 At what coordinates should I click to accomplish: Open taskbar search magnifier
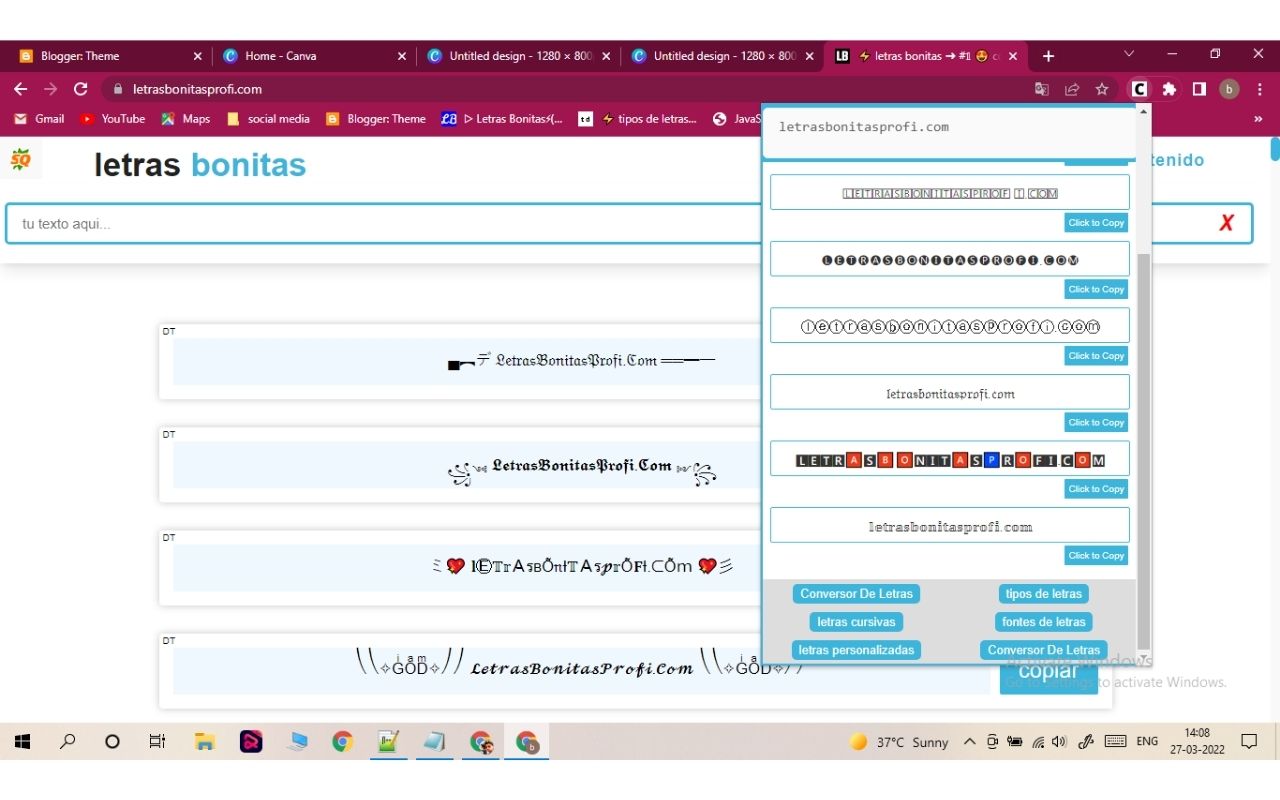pos(68,742)
